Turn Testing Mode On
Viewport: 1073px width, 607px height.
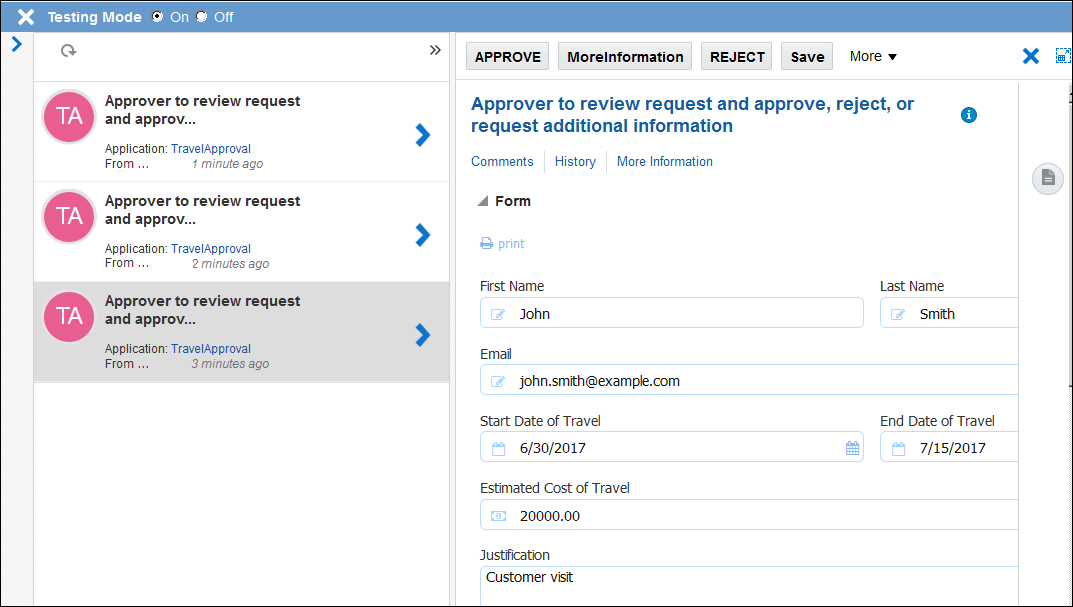(157, 16)
